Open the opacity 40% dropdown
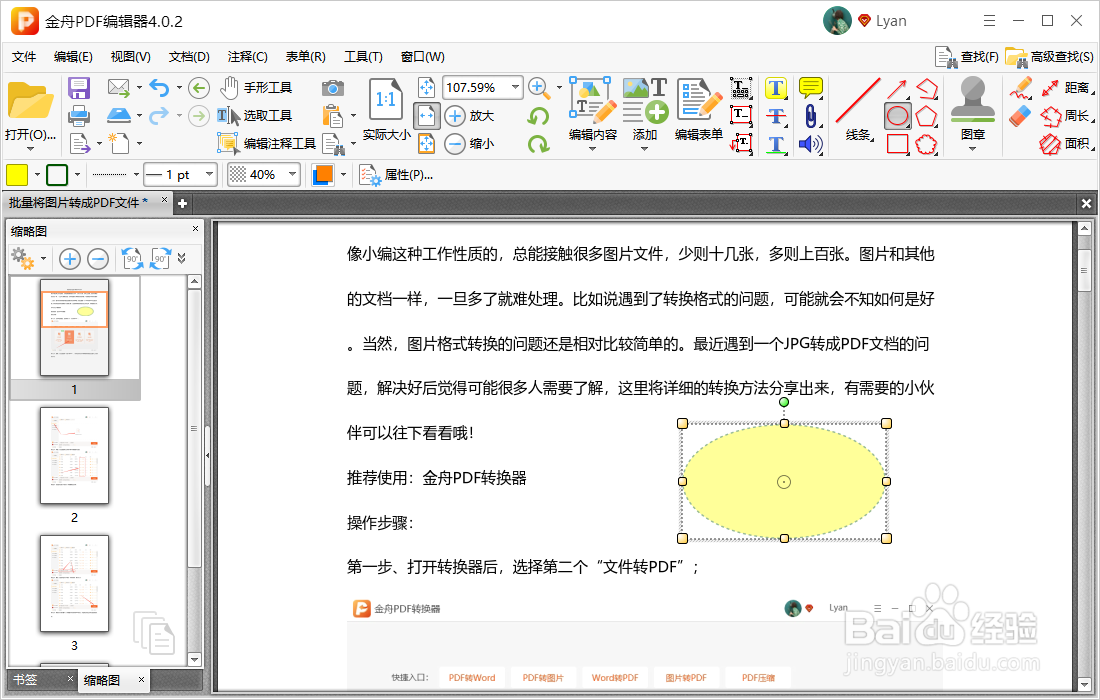Viewport: 1100px width, 700px height. pos(293,174)
